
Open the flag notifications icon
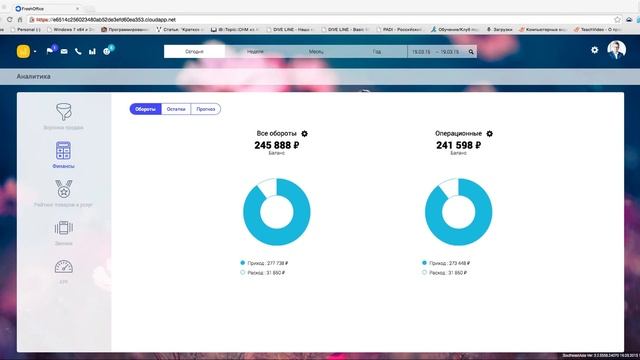(50, 51)
